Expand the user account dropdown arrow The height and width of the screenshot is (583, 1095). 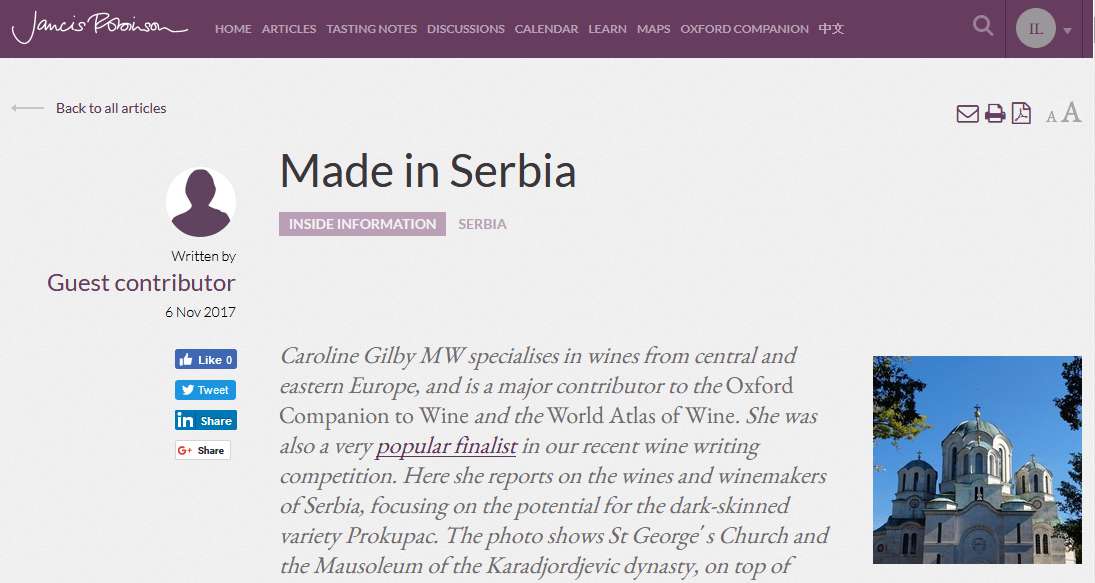(x=1068, y=30)
